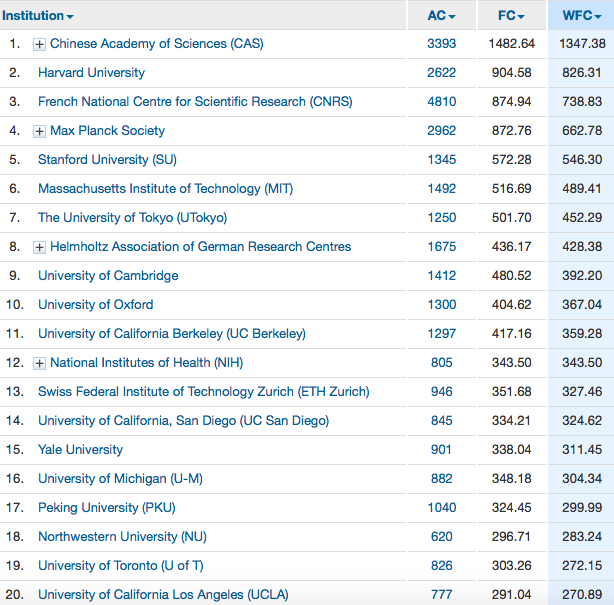
Task: Click AC value 3393 for CAS
Action: [x=441, y=43]
